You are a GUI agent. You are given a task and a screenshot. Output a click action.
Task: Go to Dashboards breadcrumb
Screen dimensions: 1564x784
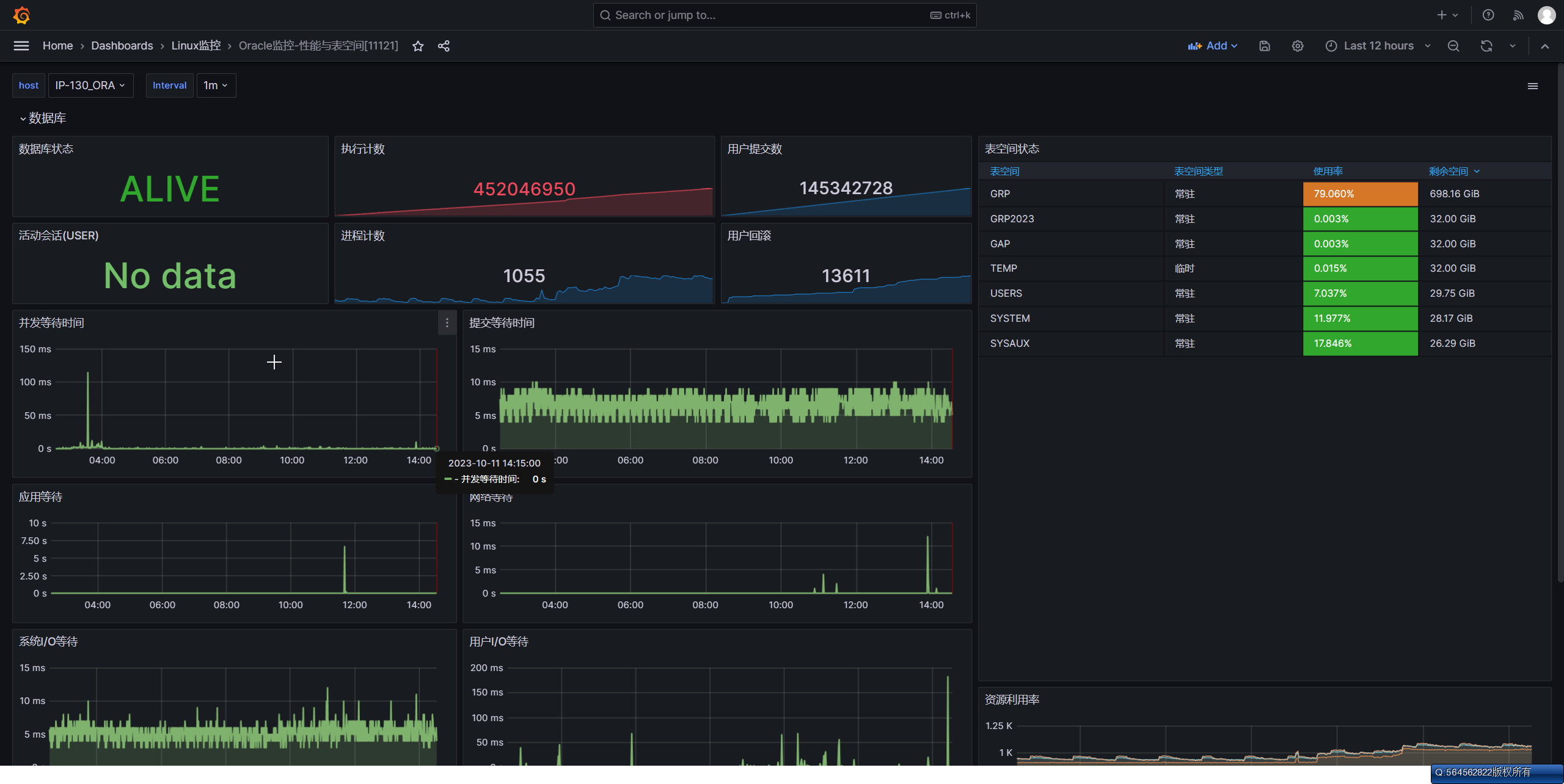tap(122, 46)
